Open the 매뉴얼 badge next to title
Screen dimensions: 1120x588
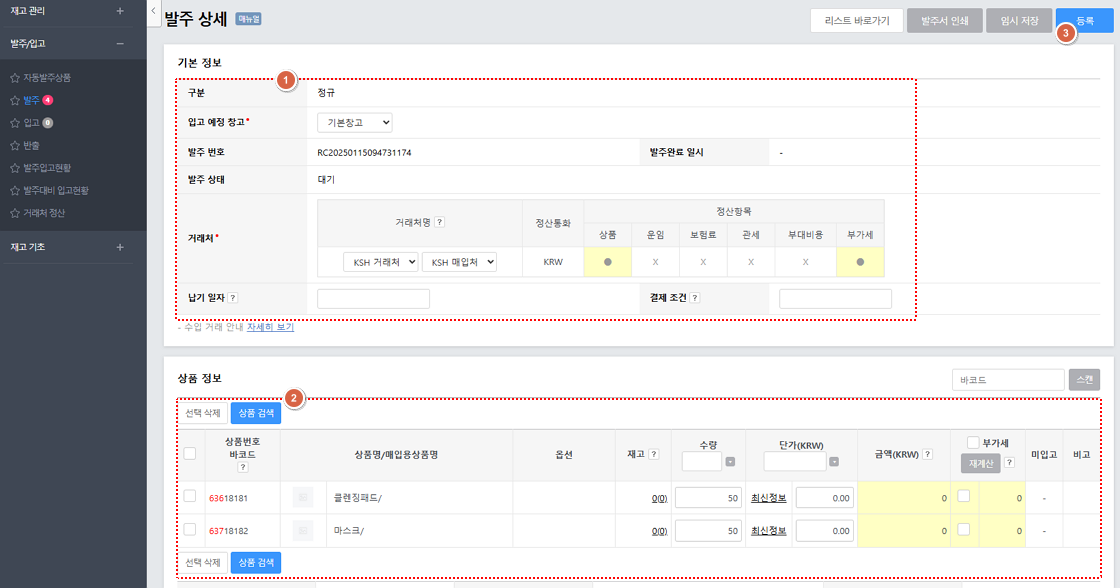[x=249, y=19]
